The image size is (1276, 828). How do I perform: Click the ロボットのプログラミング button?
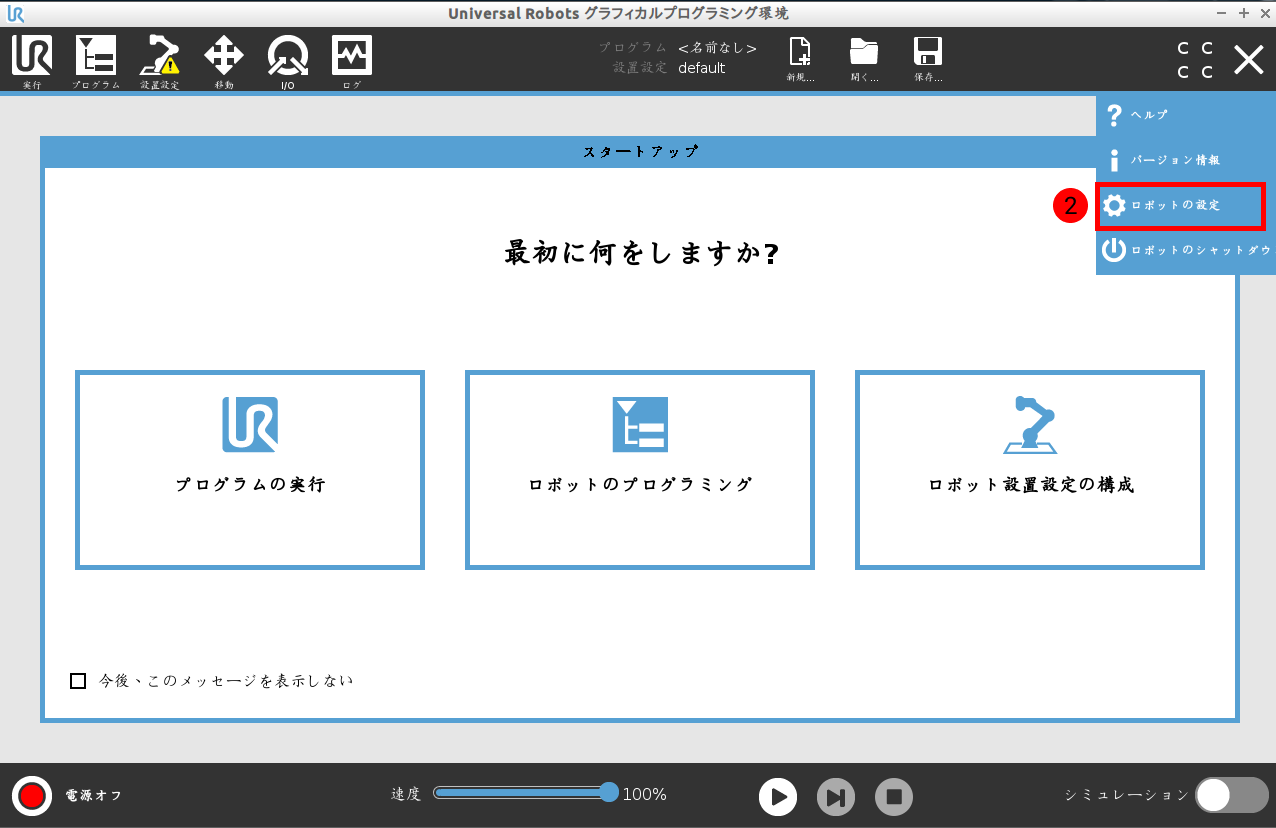[640, 469]
